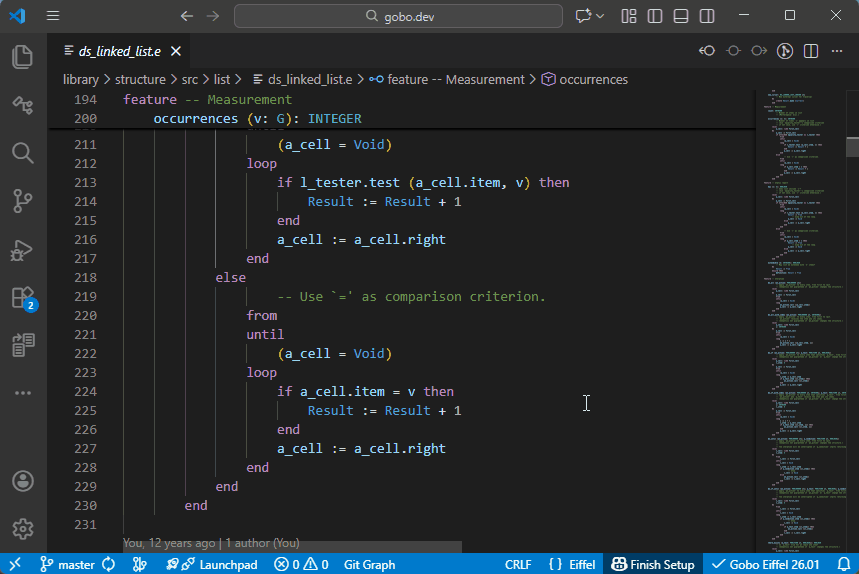Show additional views with the ellipsis

22,393
